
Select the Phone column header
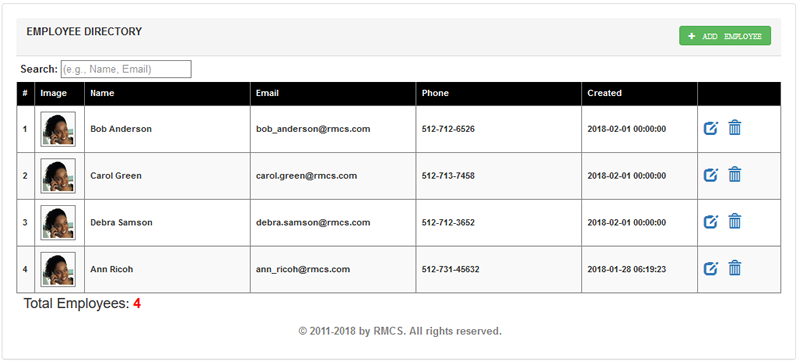click(435, 93)
